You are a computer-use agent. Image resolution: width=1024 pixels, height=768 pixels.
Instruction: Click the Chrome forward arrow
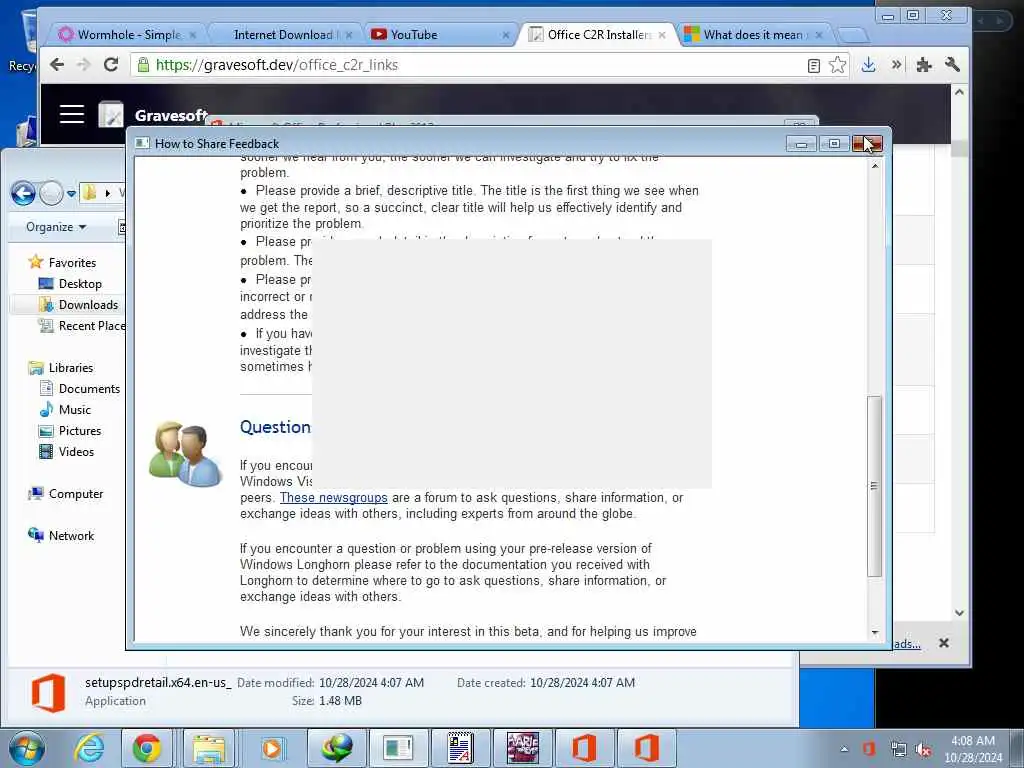pos(84,65)
